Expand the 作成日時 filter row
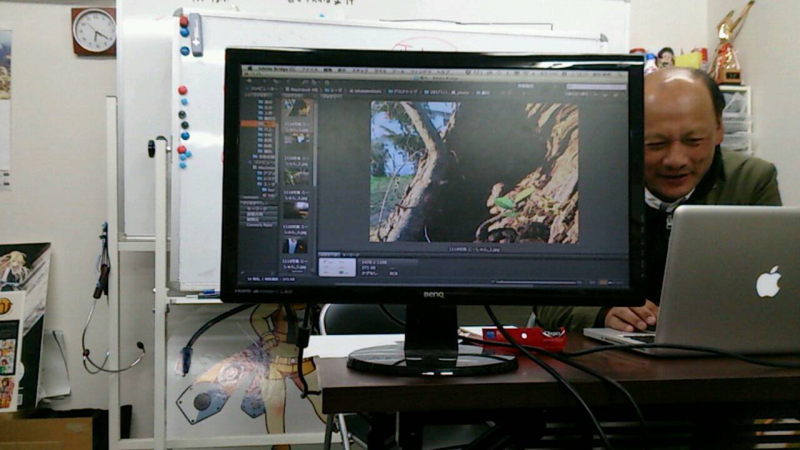This screenshot has width=800, height=450. pos(260,214)
